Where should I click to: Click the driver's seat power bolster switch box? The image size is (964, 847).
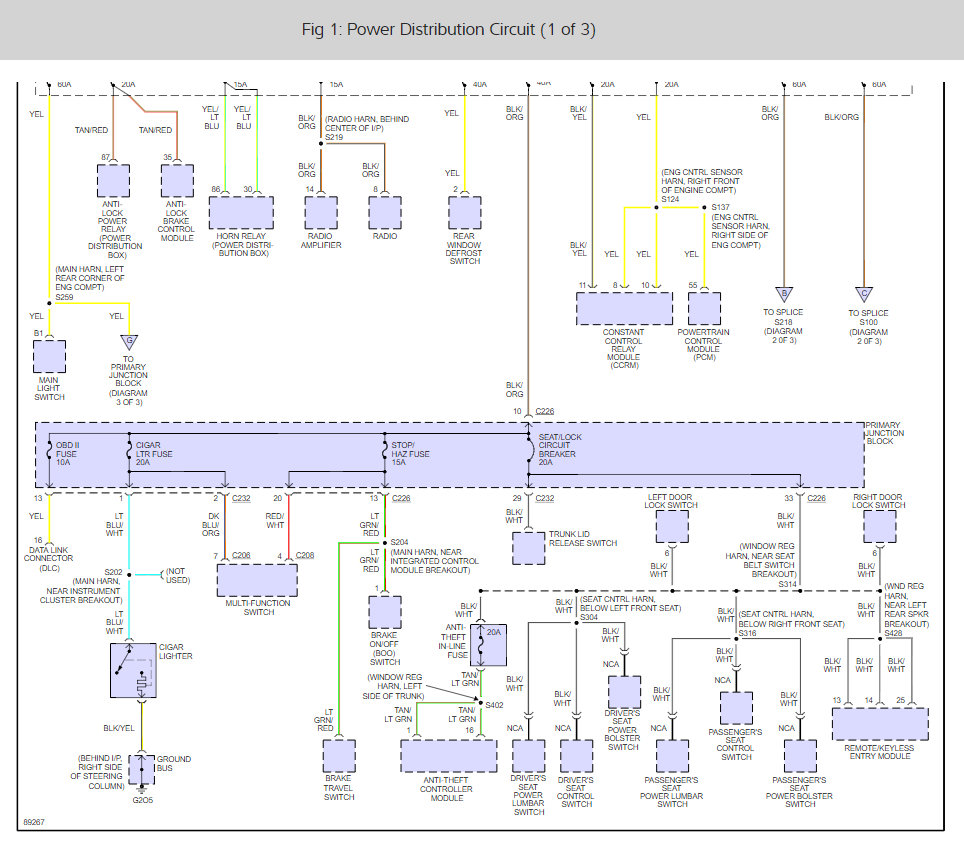coord(624,692)
